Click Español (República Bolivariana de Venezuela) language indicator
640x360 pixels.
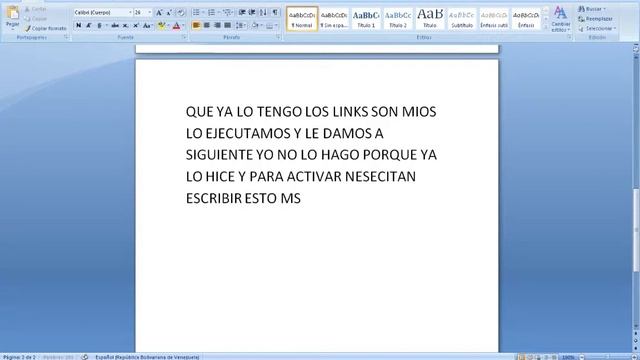[x=147, y=357]
